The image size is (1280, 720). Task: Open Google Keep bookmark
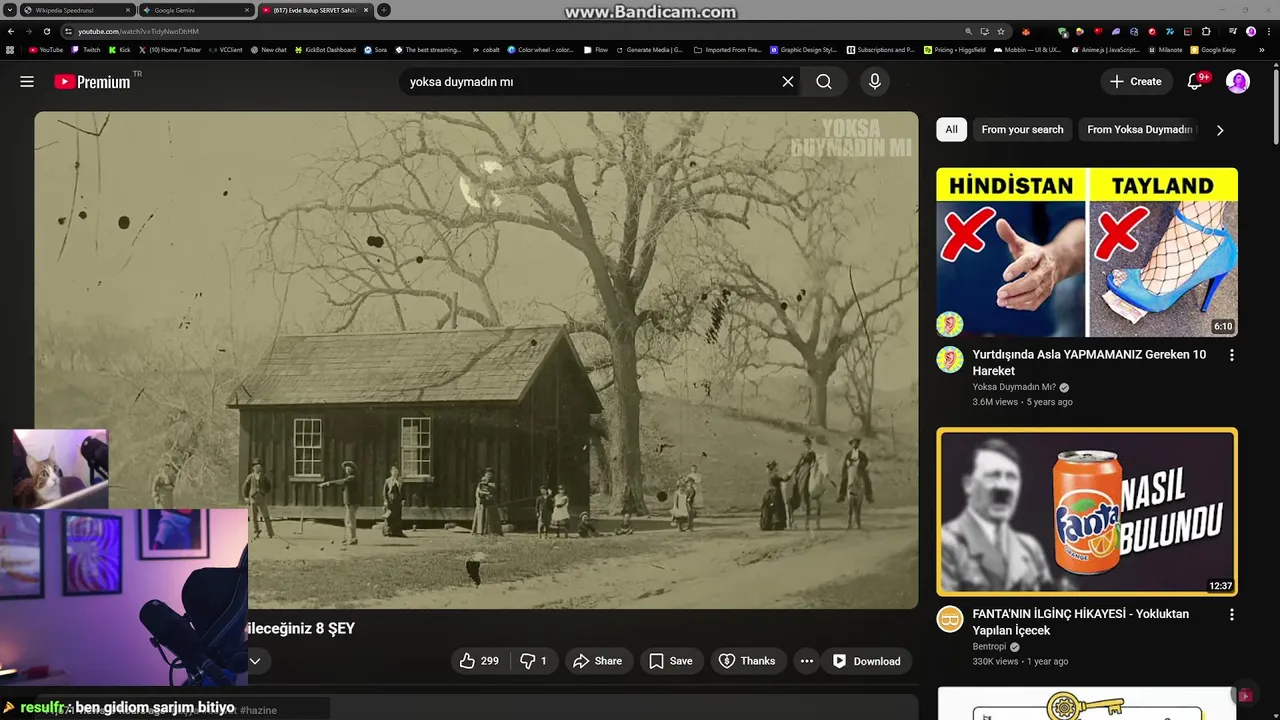pos(1212,49)
